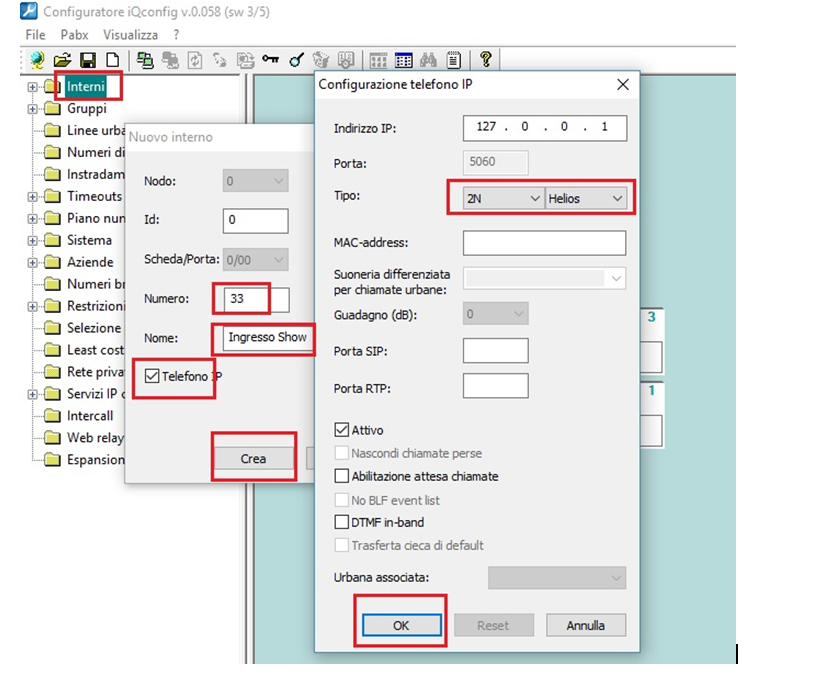This screenshot has width=819, height=679.
Task: Click the key icon in toolbar
Action: tap(271, 60)
